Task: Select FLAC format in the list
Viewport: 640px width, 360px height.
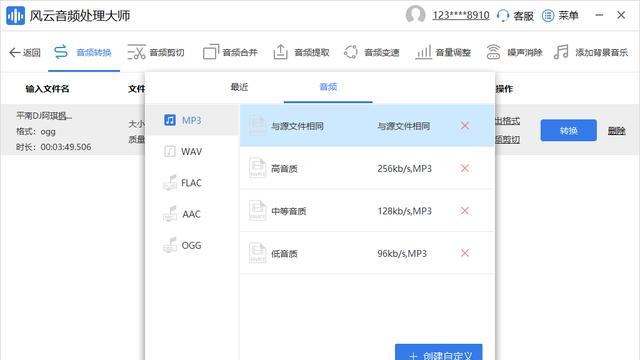Action: tap(192, 183)
